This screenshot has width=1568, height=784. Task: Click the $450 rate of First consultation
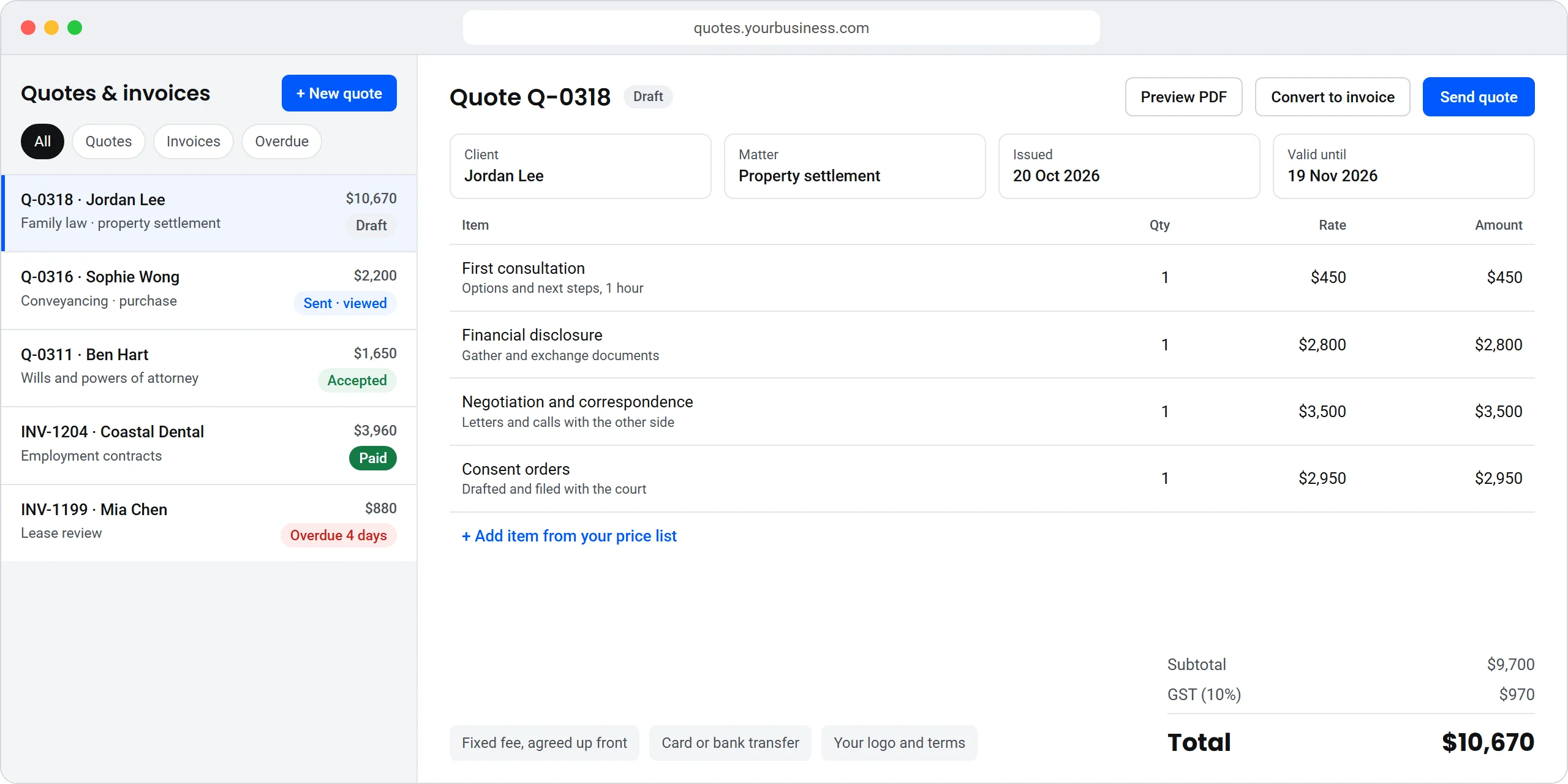pyautogui.click(x=1328, y=277)
